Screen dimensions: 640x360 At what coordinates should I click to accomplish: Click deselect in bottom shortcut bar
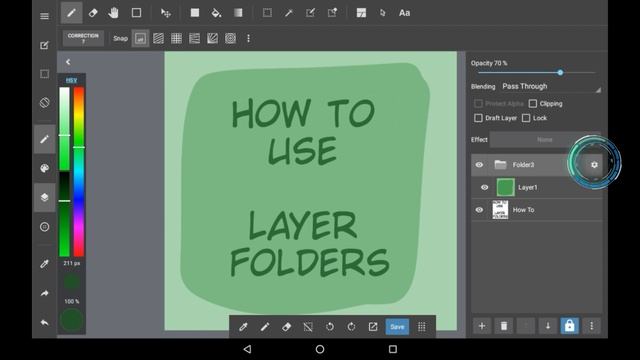click(308, 327)
